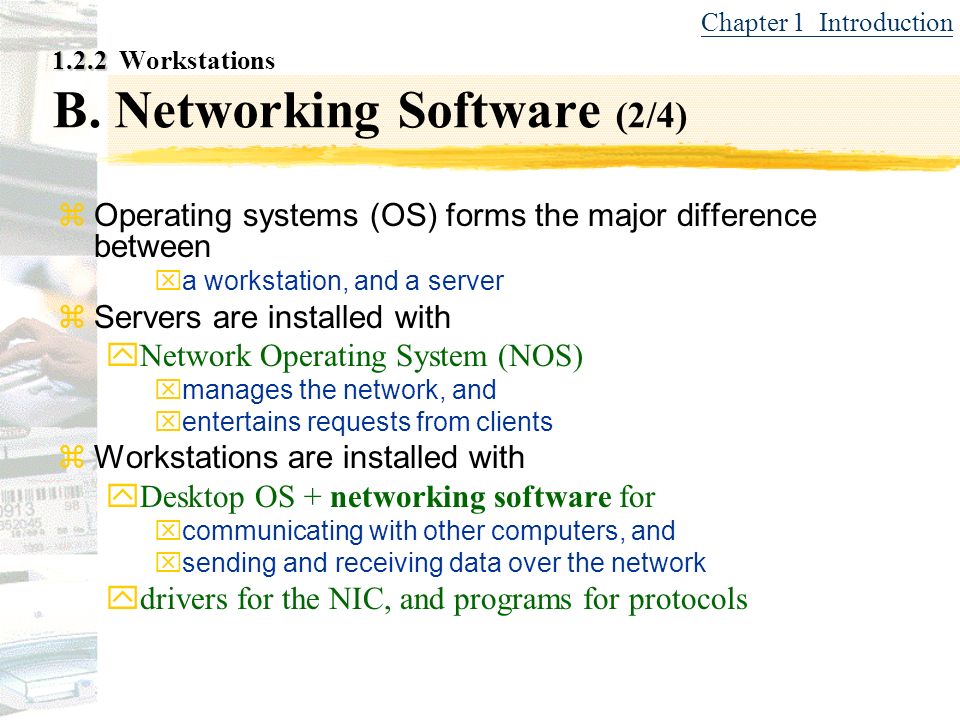Select the bullet icon before "Servers are installed with"
This screenshot has height=720, width=960.
coord(72,318)
